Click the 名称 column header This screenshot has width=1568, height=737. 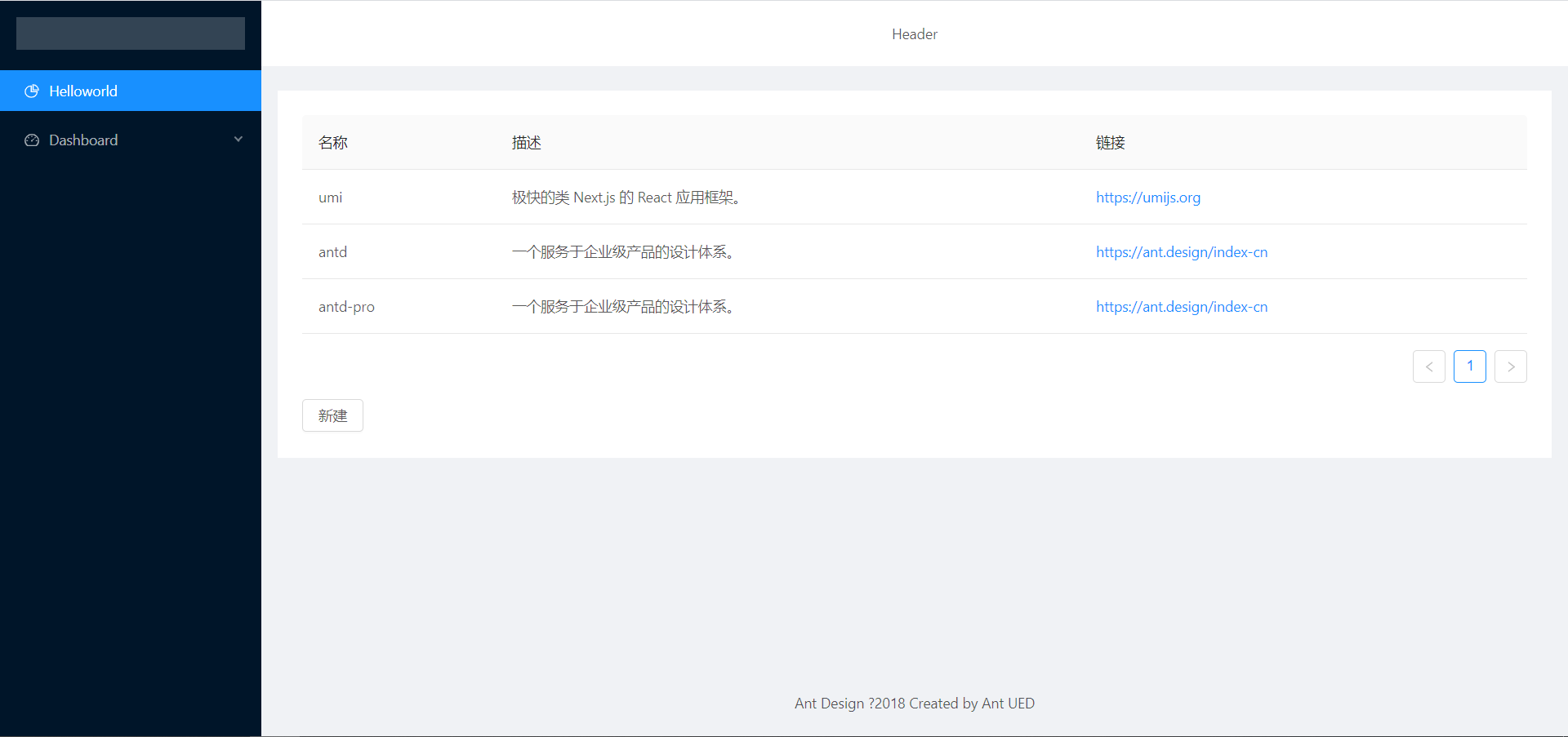coord(333,142)
